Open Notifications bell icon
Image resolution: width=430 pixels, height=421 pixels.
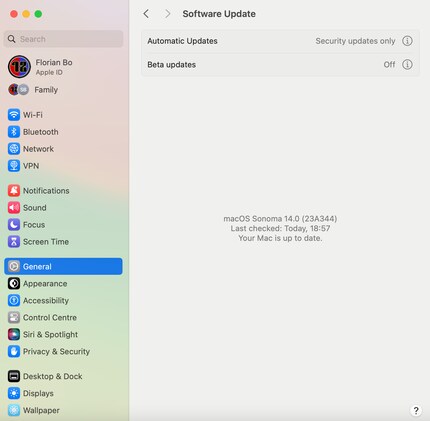pos(14,191)
